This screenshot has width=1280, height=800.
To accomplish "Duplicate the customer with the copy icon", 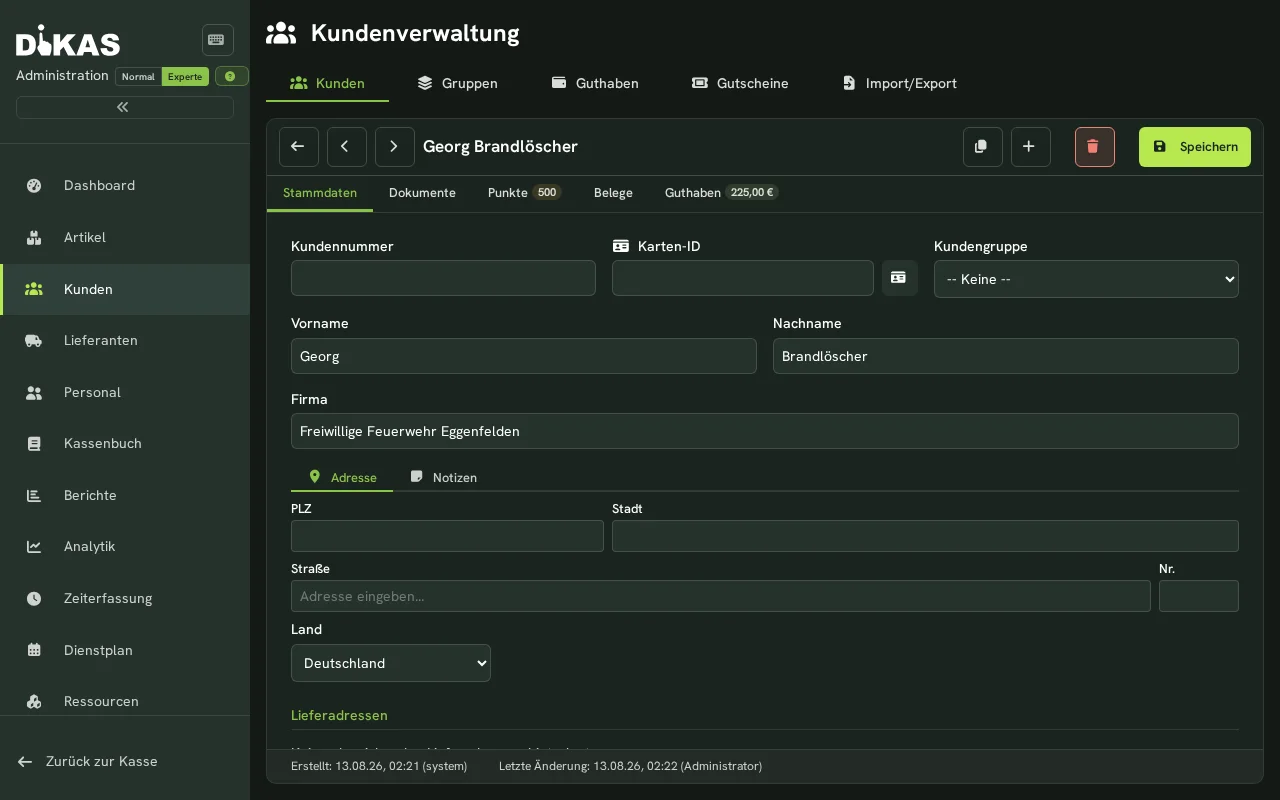I will [983, 147].
